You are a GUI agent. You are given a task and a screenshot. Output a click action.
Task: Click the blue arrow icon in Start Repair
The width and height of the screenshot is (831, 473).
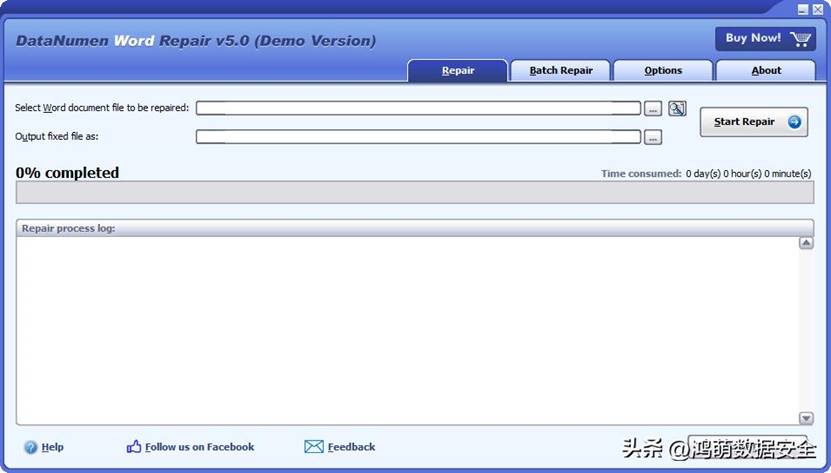(x=794, y=122)
